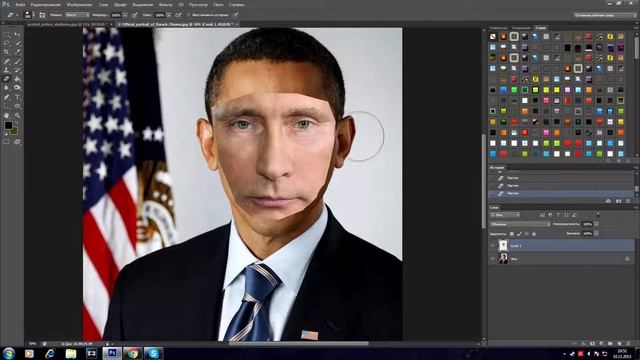This screenshot has height=360, width=640.
Task: Toggle lock transparent pixels in Layers
Action: (x=512, y=234)
